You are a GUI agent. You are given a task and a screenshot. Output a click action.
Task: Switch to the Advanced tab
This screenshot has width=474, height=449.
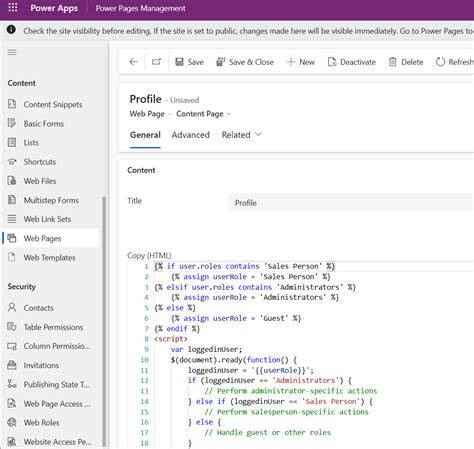(191, 135)
